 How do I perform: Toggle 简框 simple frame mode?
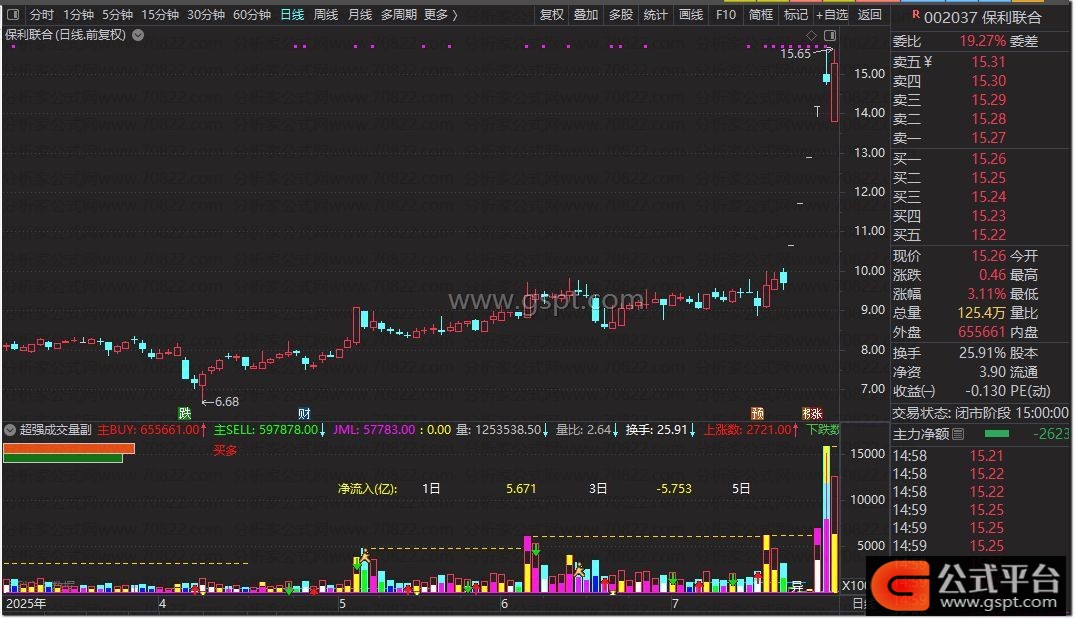tap(761, 14)
